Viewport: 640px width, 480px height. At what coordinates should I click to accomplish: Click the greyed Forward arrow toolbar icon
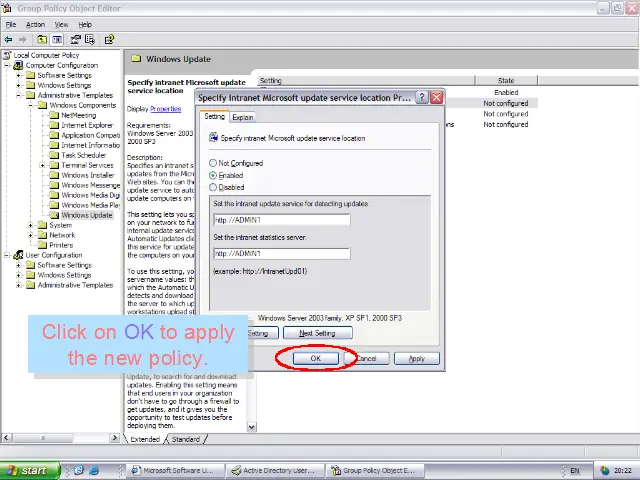[x=22, y=40]
